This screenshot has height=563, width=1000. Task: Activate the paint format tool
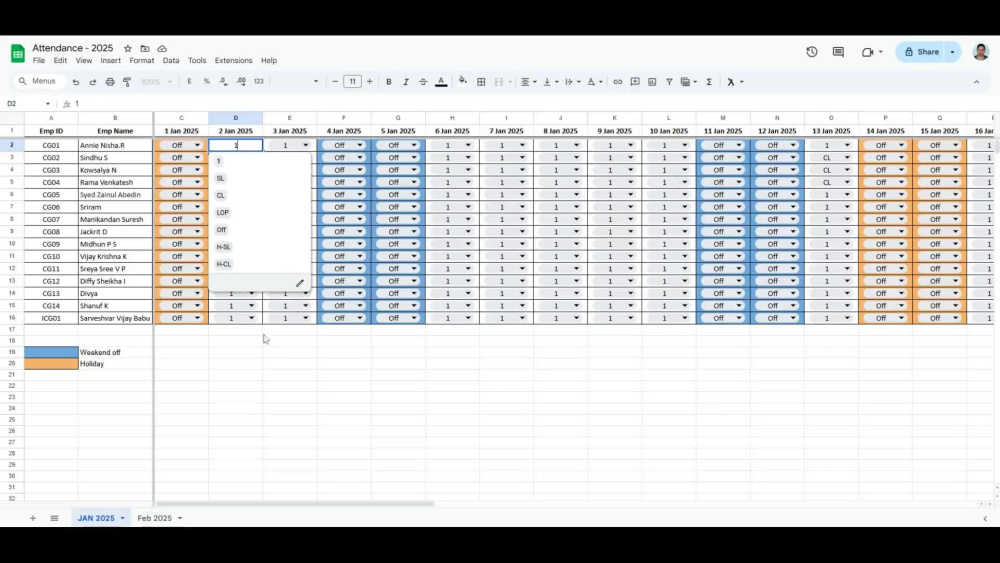(x=127, y=82)
